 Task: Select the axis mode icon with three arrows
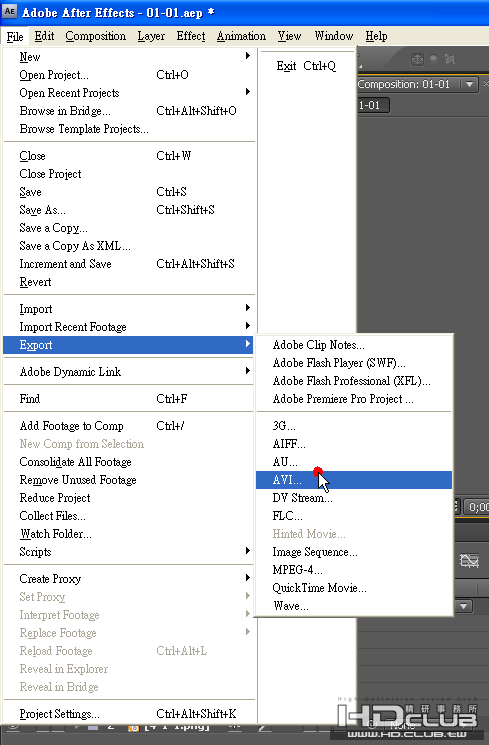click(417, 59)
